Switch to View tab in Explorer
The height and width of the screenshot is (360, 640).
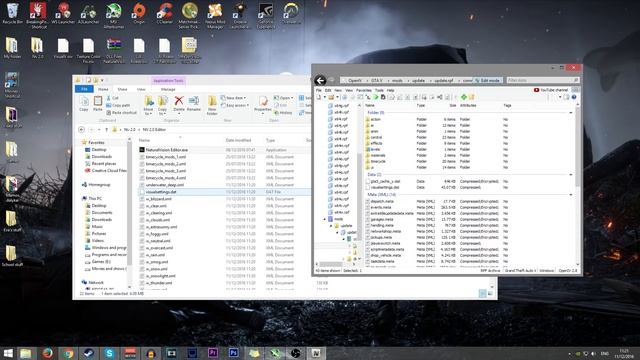(141, 89)
